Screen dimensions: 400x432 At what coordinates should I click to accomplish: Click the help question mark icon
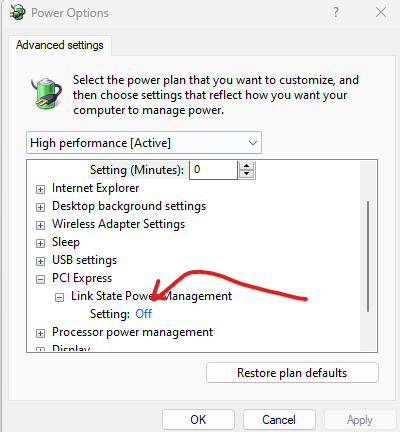click(336, 13)
